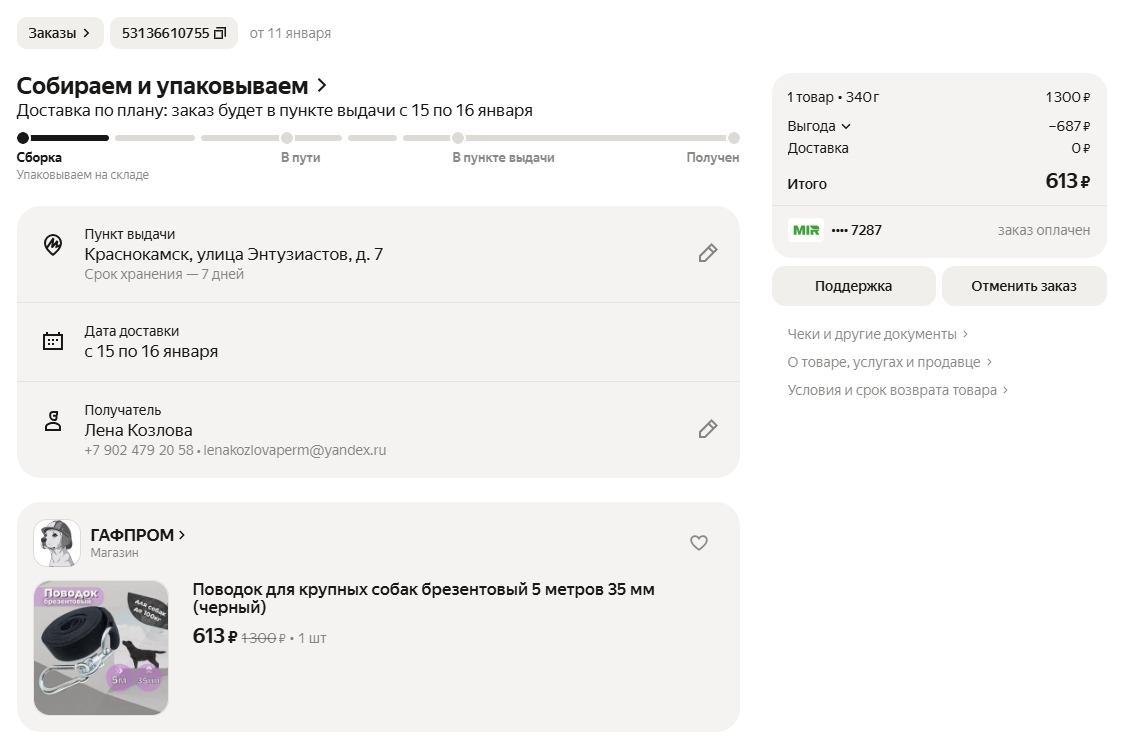Open Условия и срок возврата товара
The width and height of the screenshot is (1129, 738).
pyautogui.click(x=897, y=390)
